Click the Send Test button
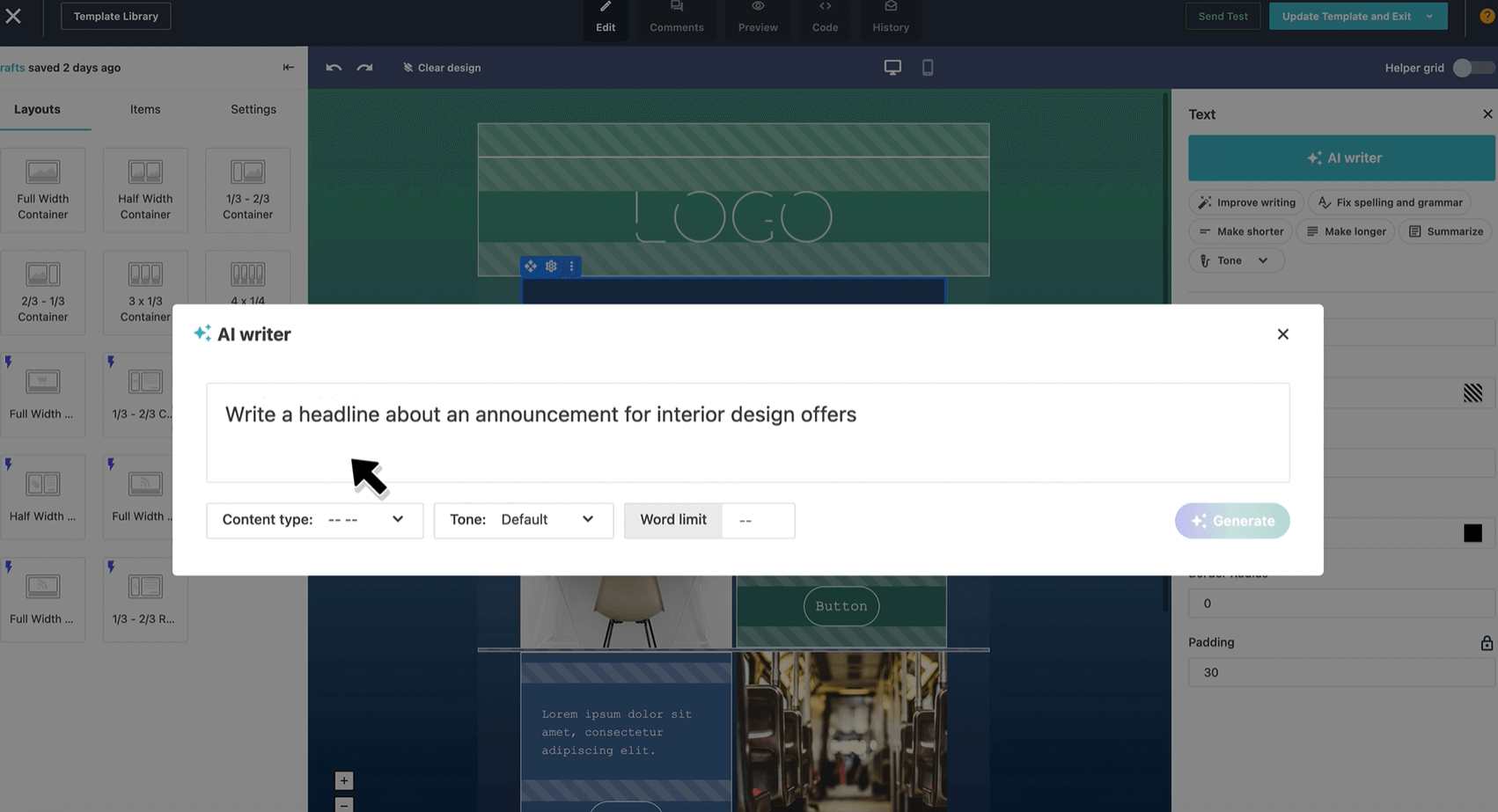 click(x=1223, y=16)
